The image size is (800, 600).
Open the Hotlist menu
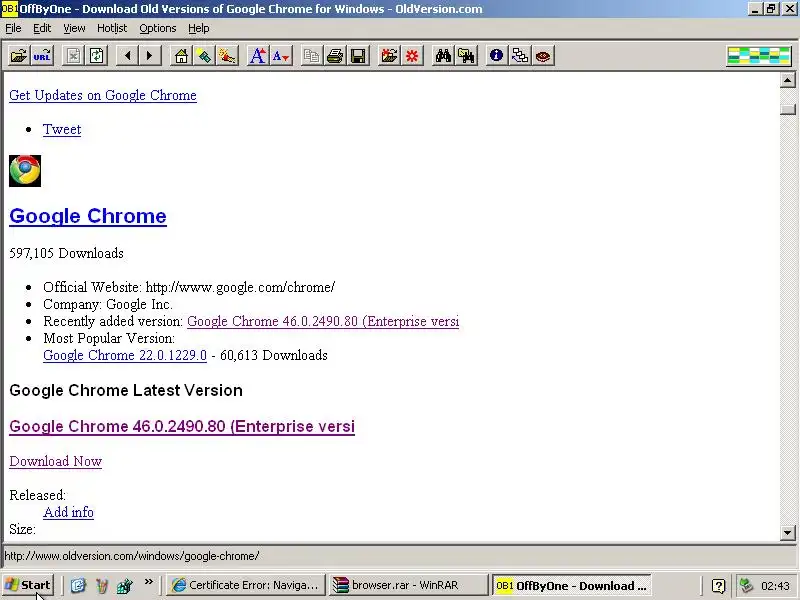pyautogui.click(x=112, y=29)
